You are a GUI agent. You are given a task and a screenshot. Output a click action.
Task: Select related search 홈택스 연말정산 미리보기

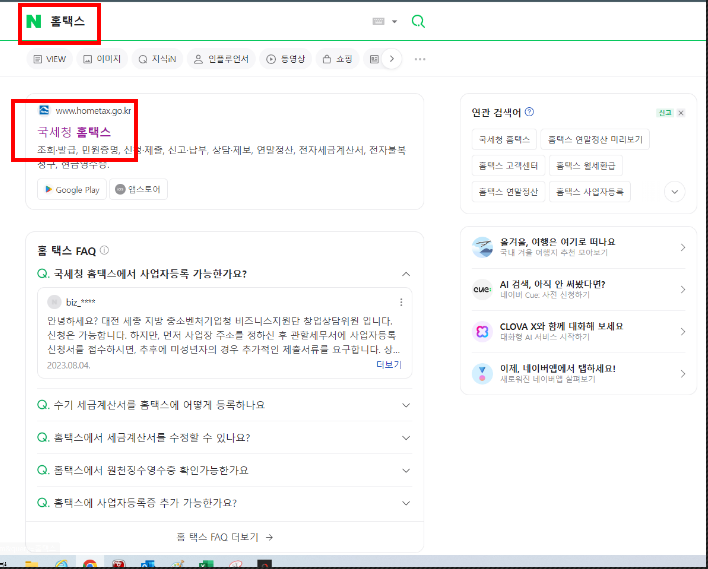[595, 140]
